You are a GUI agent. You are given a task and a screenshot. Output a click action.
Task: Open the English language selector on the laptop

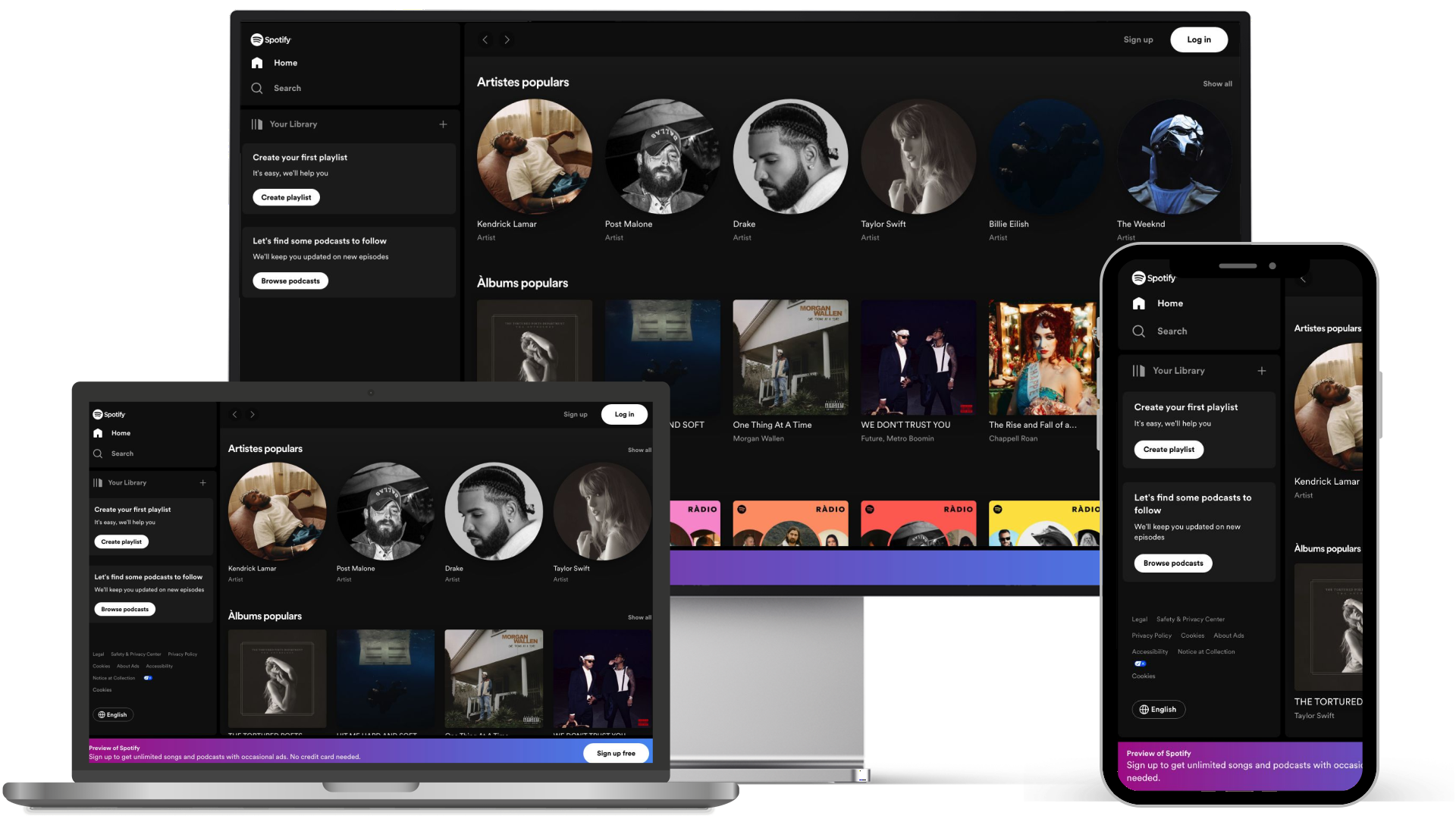tap(113, 714)
